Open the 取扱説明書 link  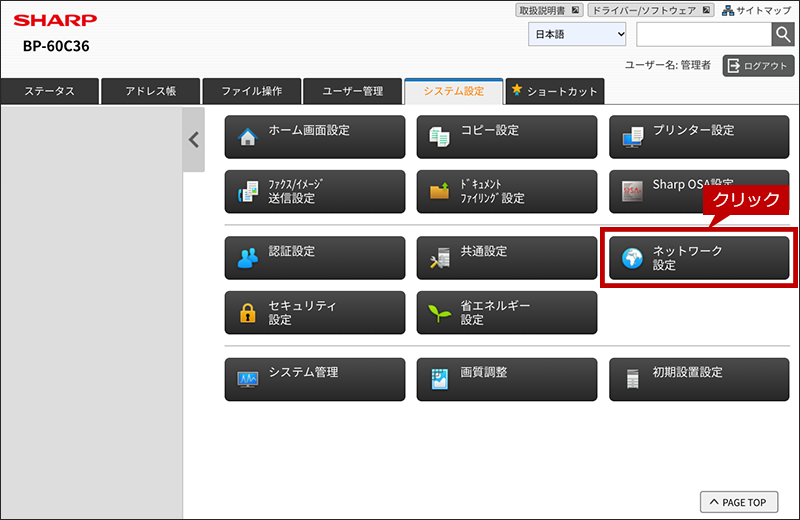coord(549,10)
